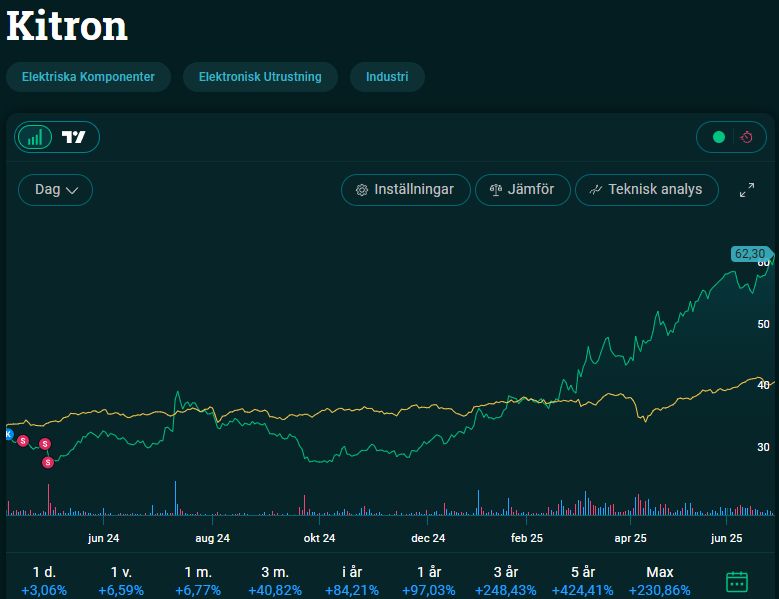Click the 30 price axis label

pyautogui.click(x=763, y=447)
